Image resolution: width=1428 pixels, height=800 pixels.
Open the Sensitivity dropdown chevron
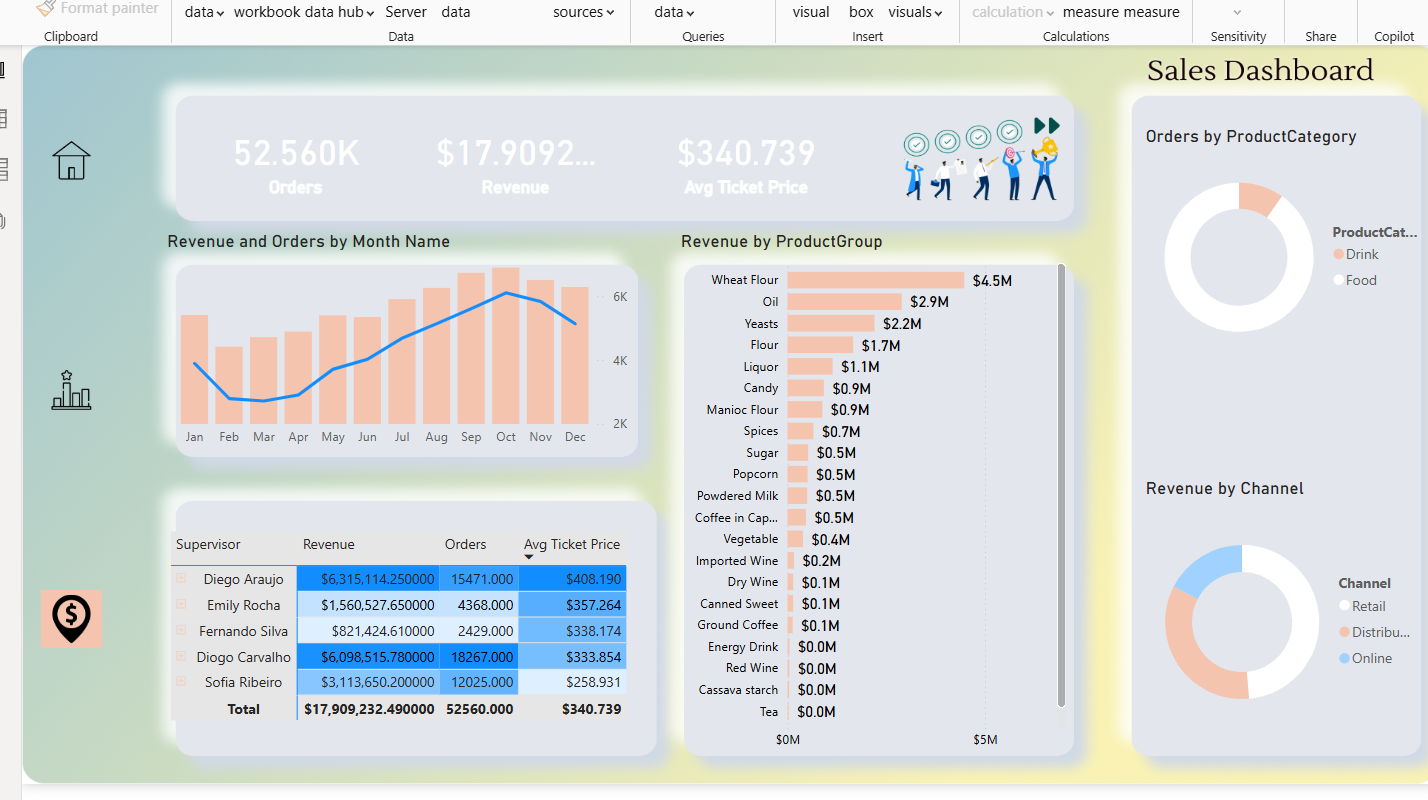(1238, 12)
